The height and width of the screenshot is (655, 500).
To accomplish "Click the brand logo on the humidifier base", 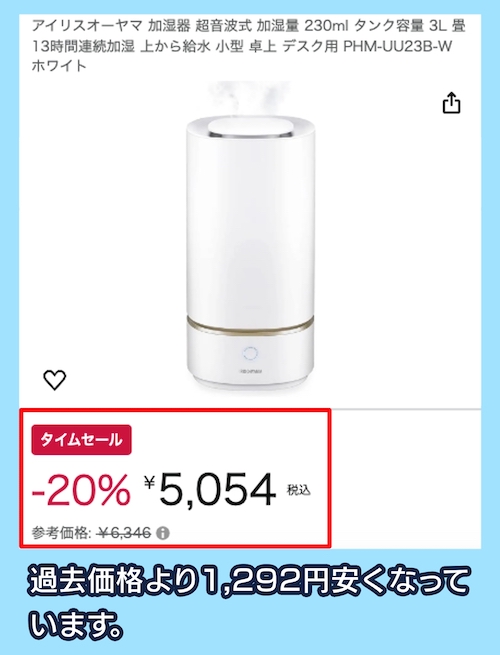I will tap(250, 371).
